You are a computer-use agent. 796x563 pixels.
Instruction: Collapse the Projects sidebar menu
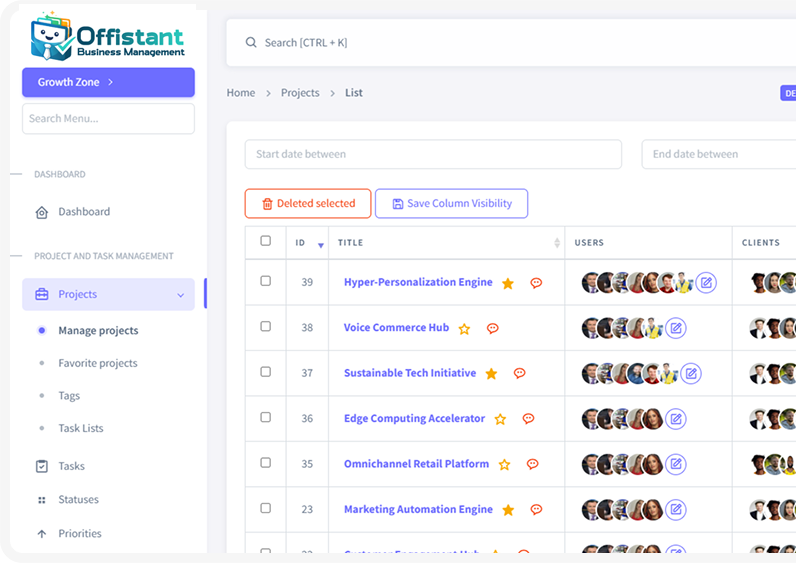pyautogui.click(x=180, y=295)
